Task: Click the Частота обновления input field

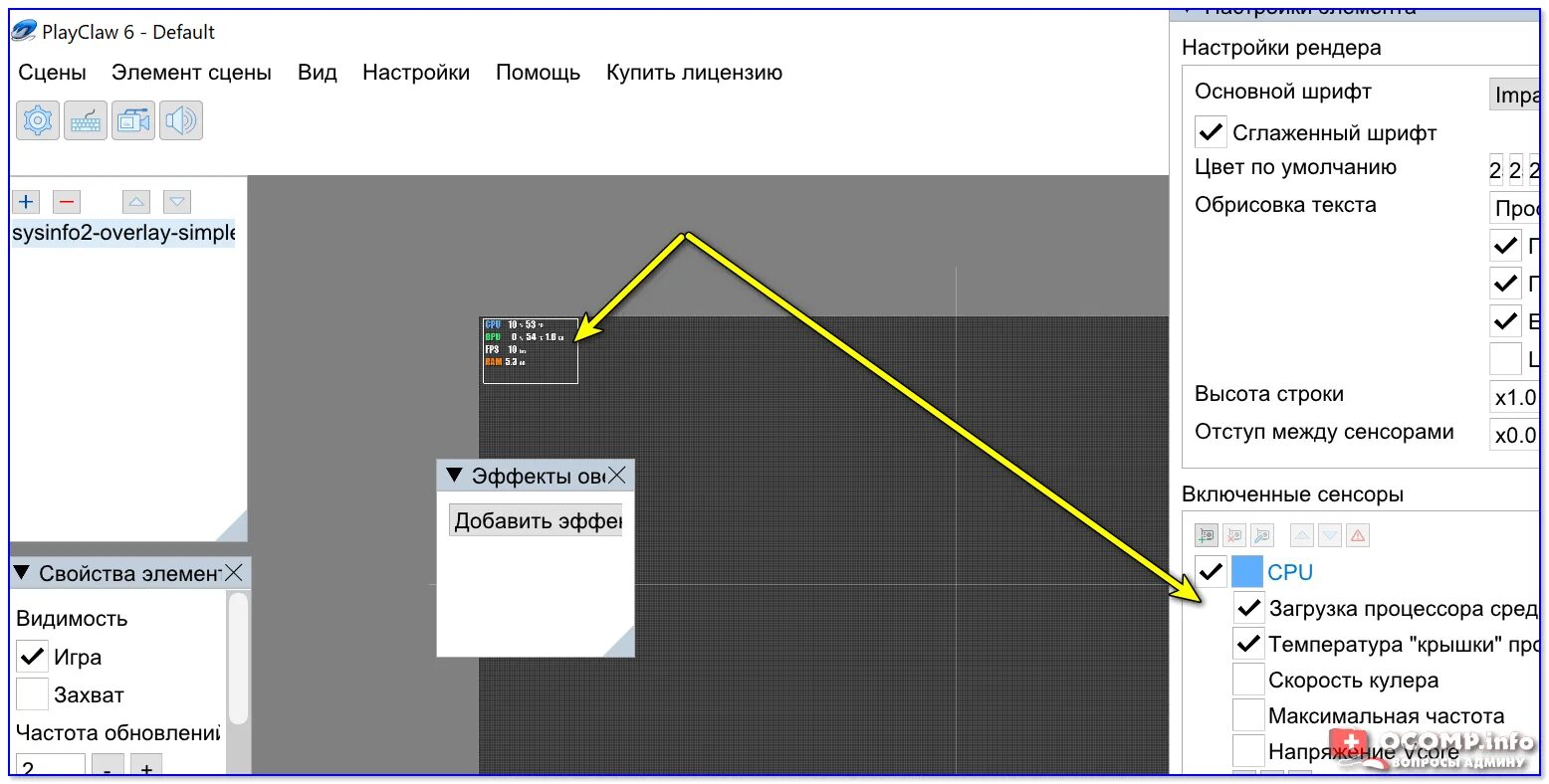Action: [51, 767]
